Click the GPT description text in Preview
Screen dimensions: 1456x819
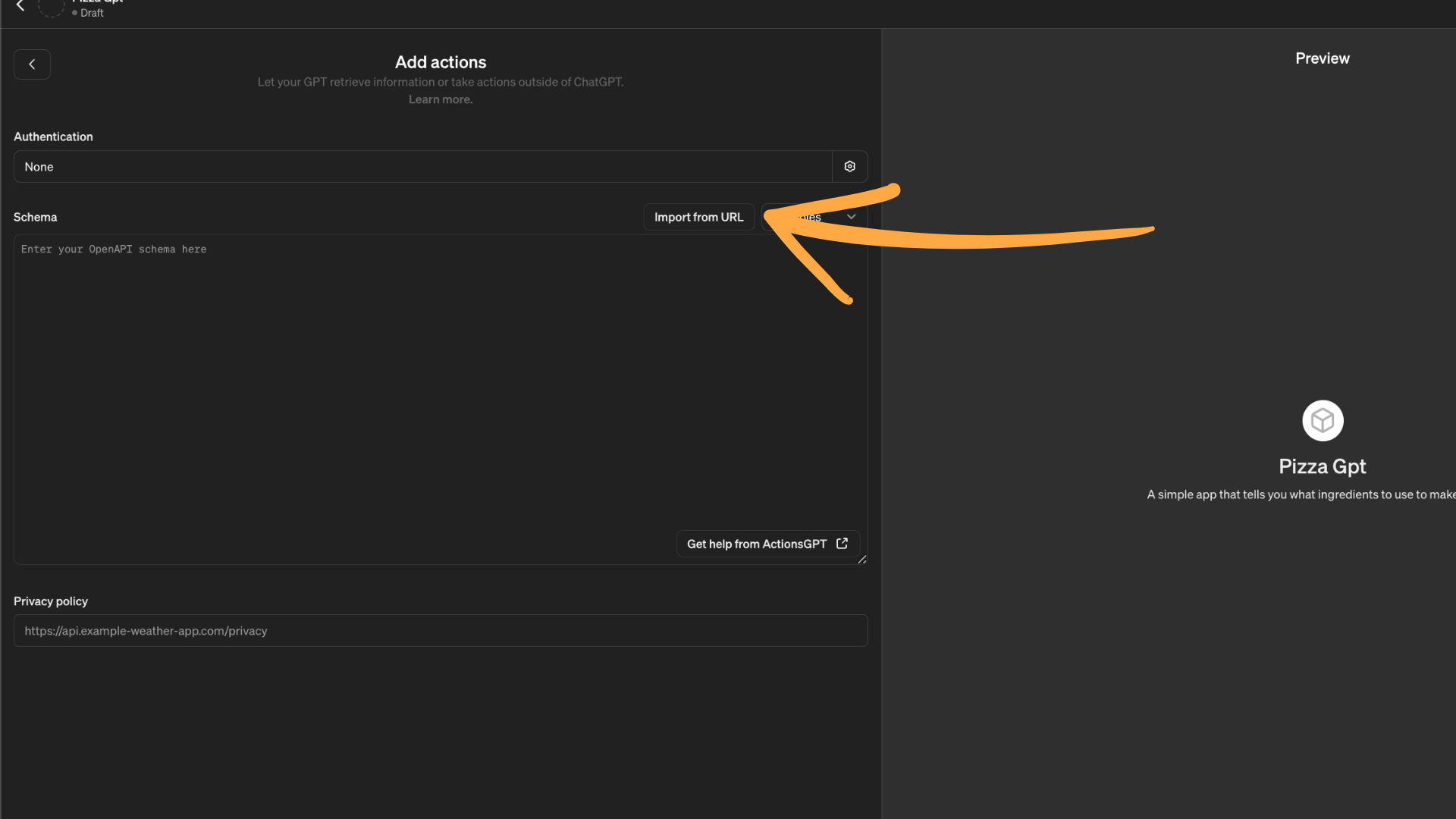(1301, 494)
